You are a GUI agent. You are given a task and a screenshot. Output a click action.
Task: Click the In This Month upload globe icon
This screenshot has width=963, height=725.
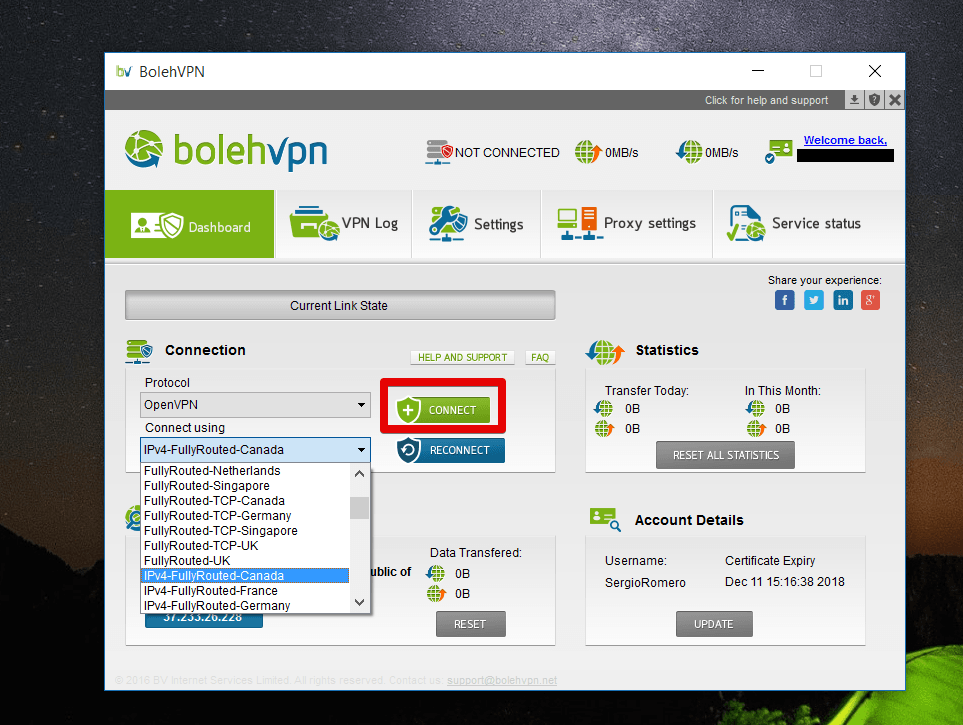(x=756, y=428)
